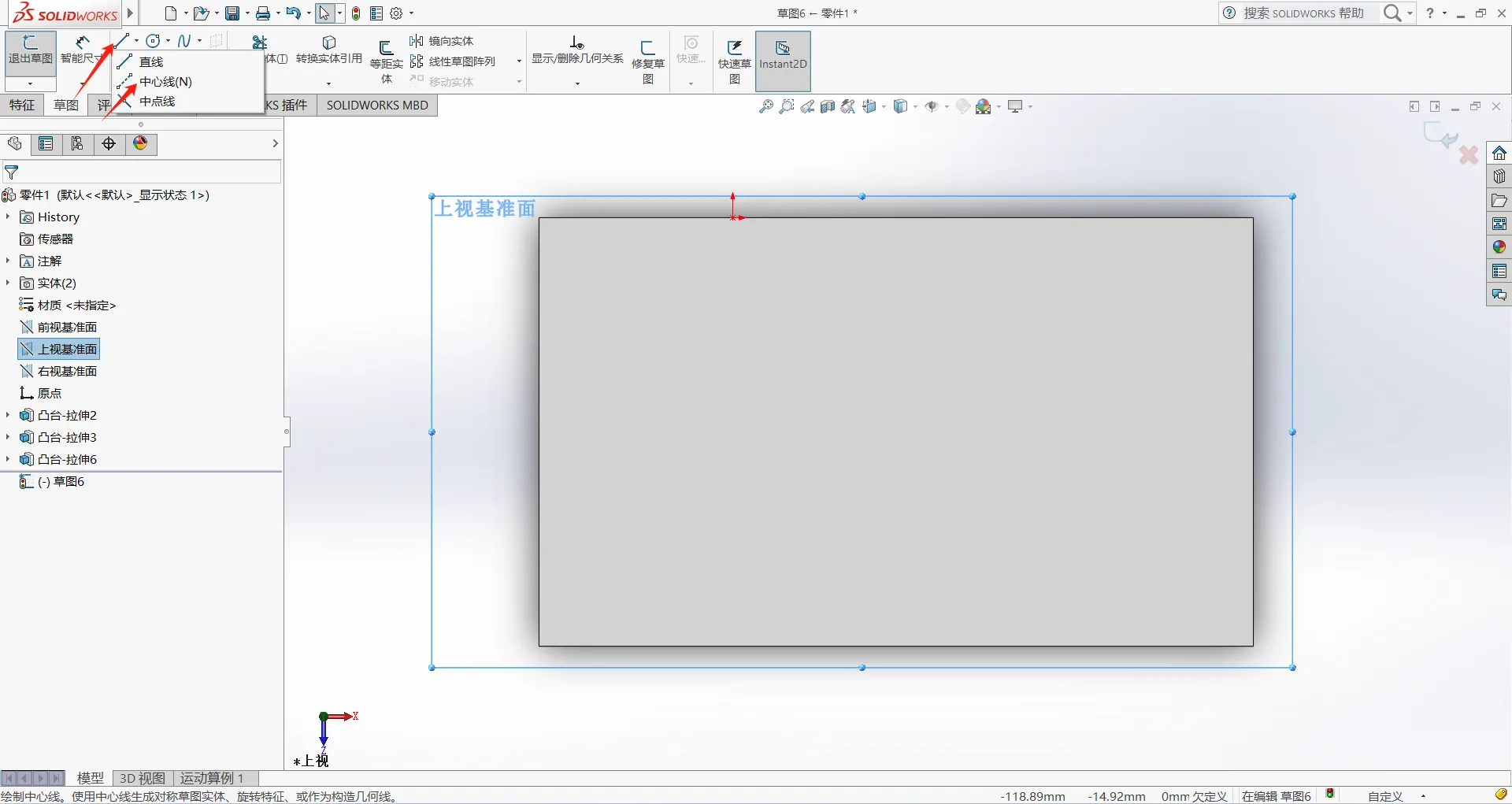Open the Display Style dropdown arrow

(916, 106)
